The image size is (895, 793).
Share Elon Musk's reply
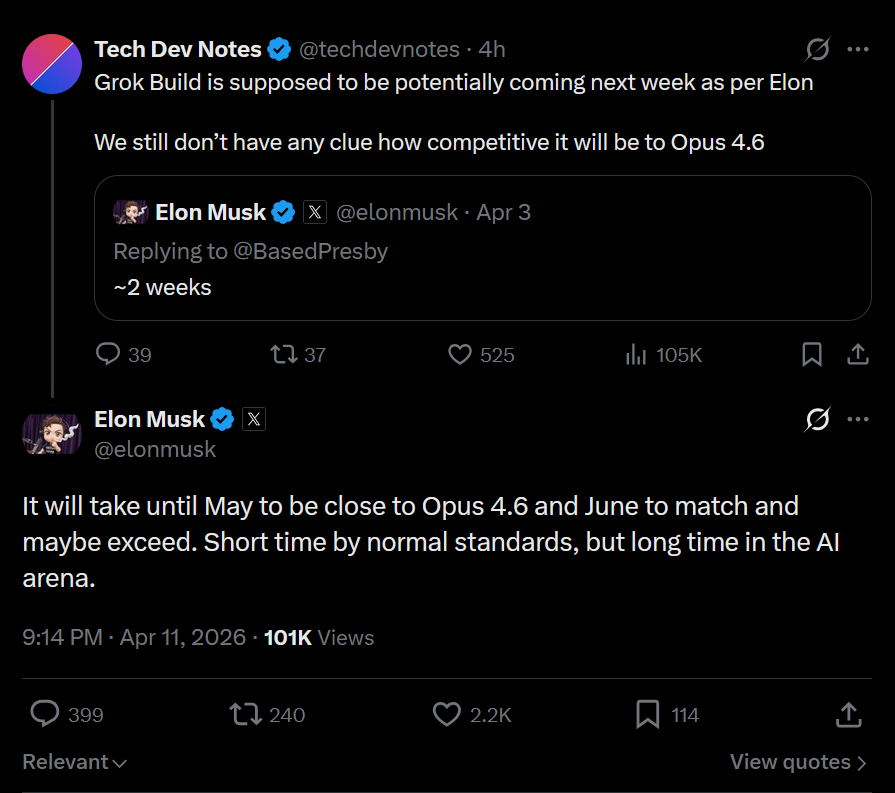pyautogui.click(x=848, y=714)
